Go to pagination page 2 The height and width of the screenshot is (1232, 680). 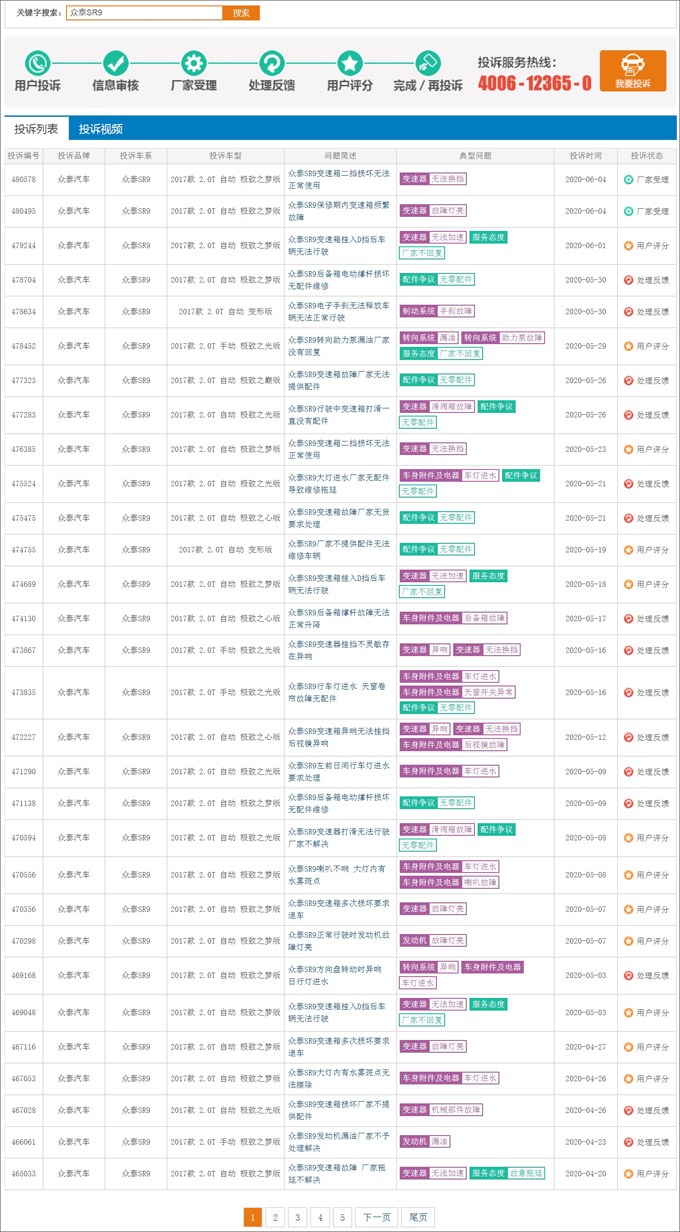(x=276, y=1216)
